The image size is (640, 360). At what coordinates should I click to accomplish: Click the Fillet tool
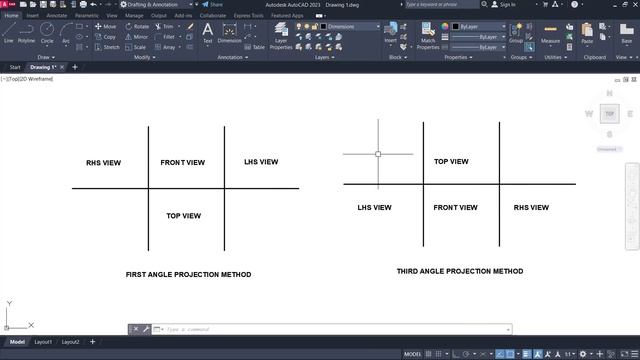pos(165,37)
